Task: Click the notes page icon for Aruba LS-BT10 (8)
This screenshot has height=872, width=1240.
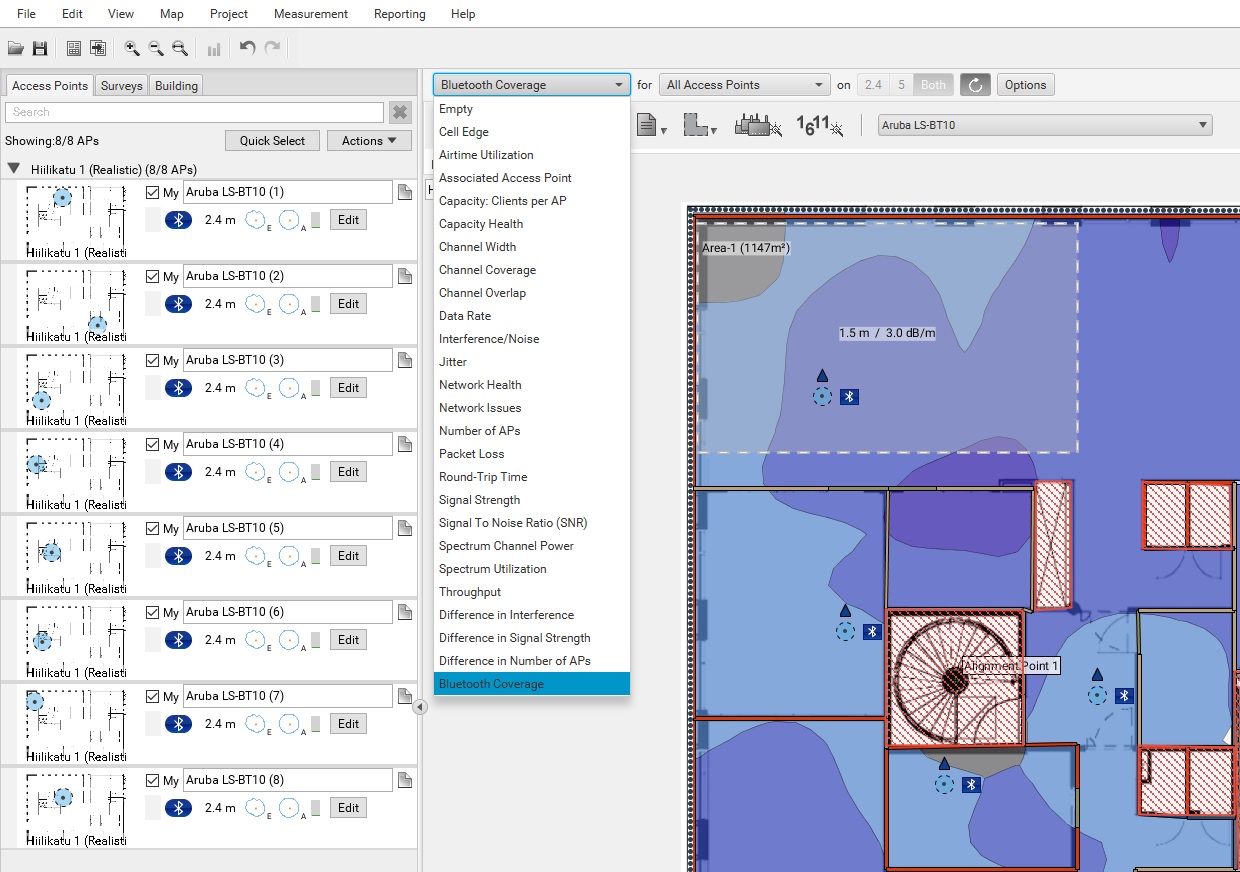Action: pos(405,780)
